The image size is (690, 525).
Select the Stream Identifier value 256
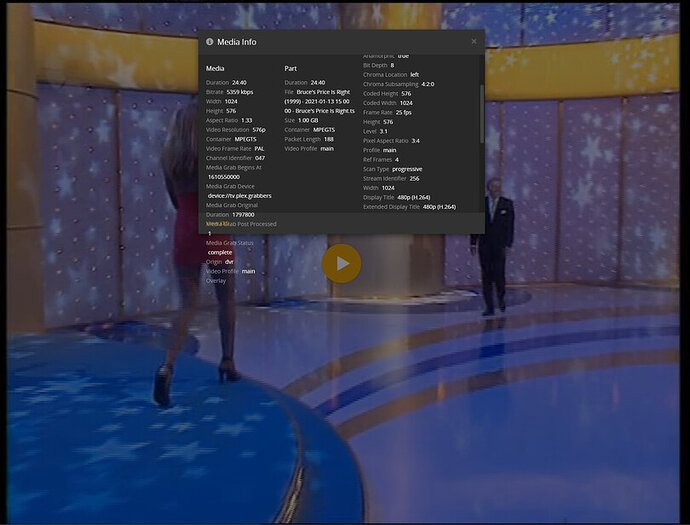(415, 179)
